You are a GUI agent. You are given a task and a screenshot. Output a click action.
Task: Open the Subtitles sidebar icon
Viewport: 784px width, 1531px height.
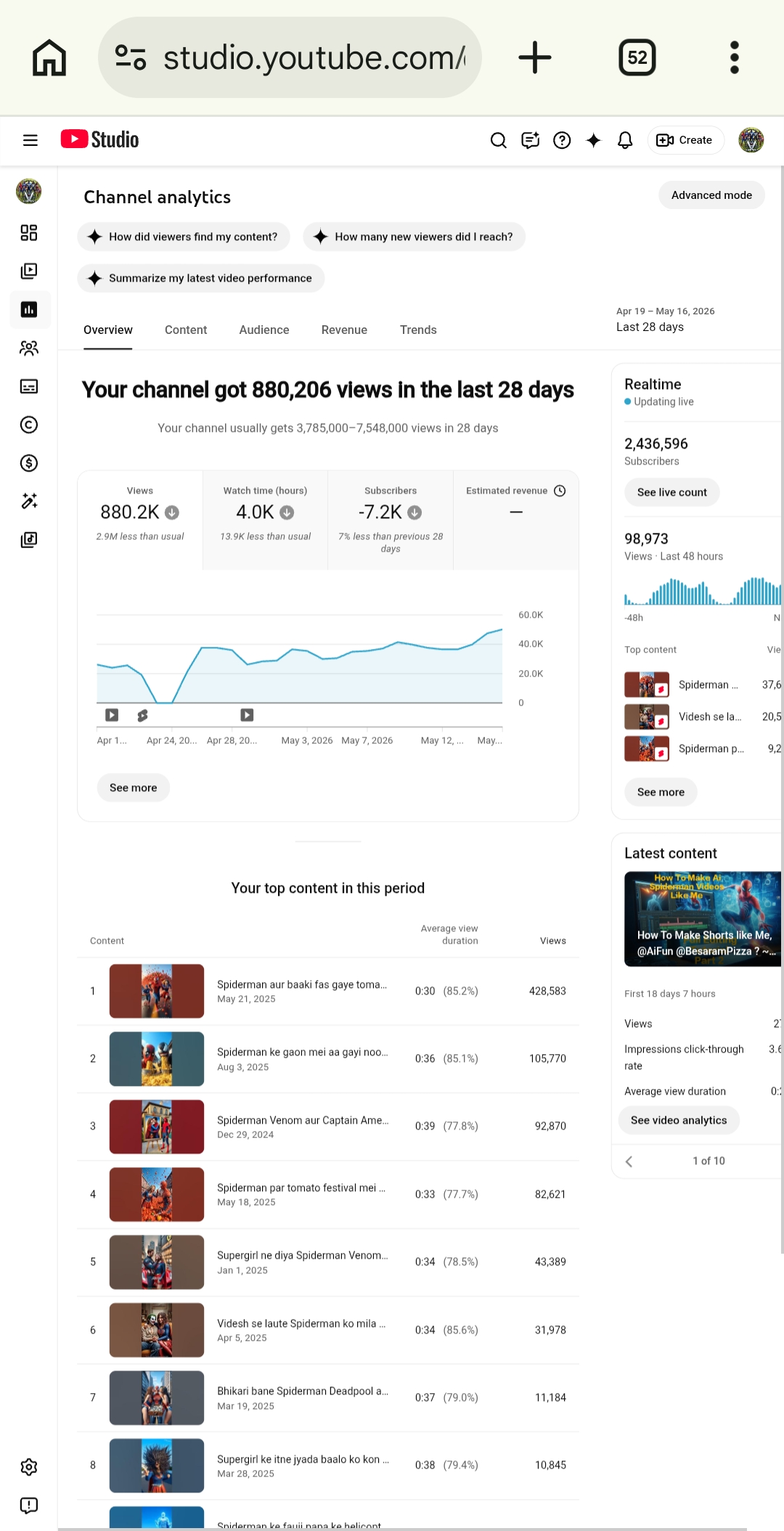[x=29, y=386]
